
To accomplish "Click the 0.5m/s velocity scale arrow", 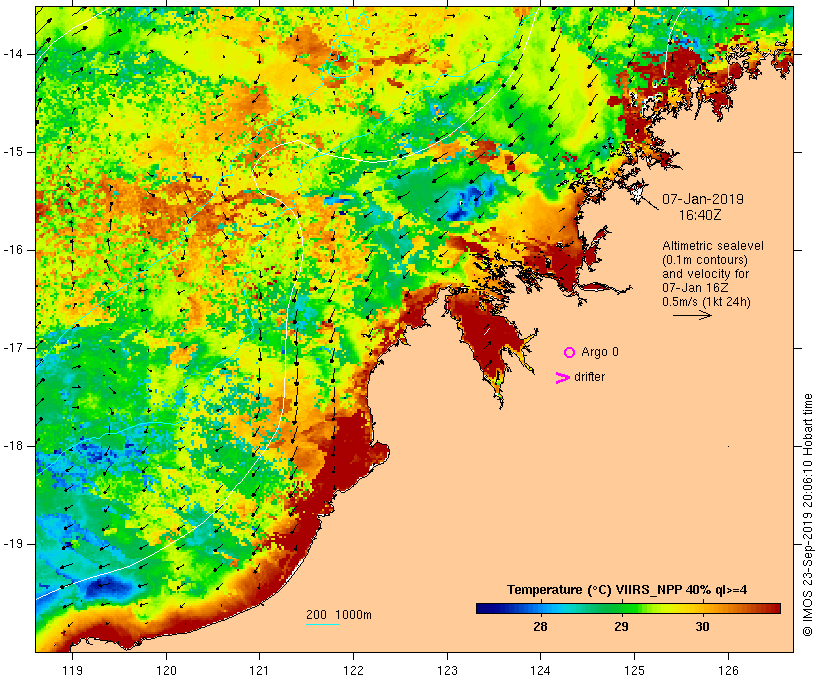I will pos(692,315).
